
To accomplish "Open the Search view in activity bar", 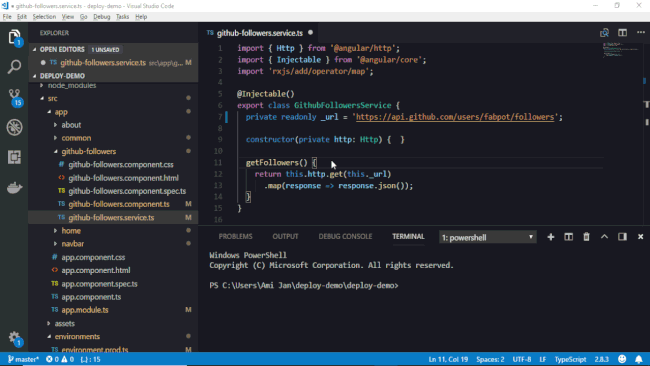I will tap(14, 67).
